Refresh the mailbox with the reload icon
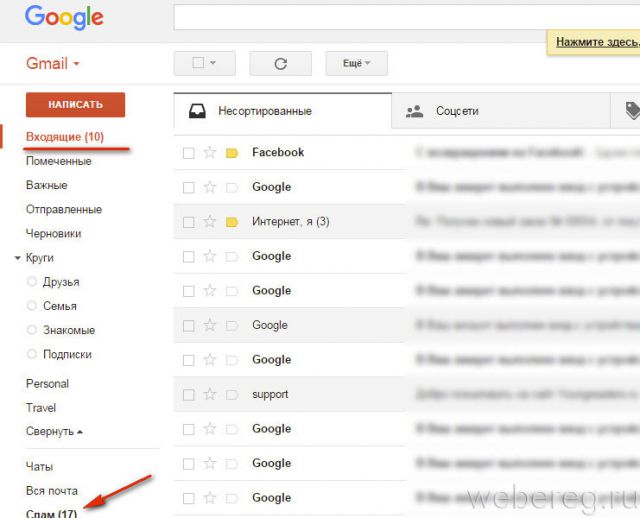Image resolution: width=640 pixels, height=518 pixels. pos(280,63)
